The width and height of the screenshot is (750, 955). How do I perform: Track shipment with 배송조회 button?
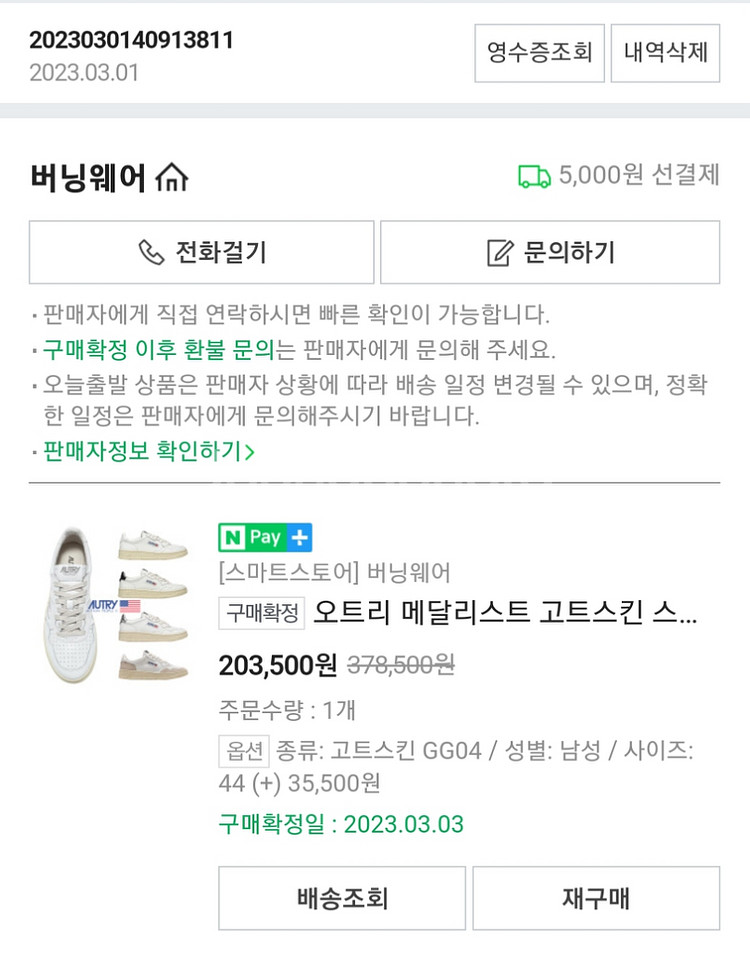coord(342,898)
